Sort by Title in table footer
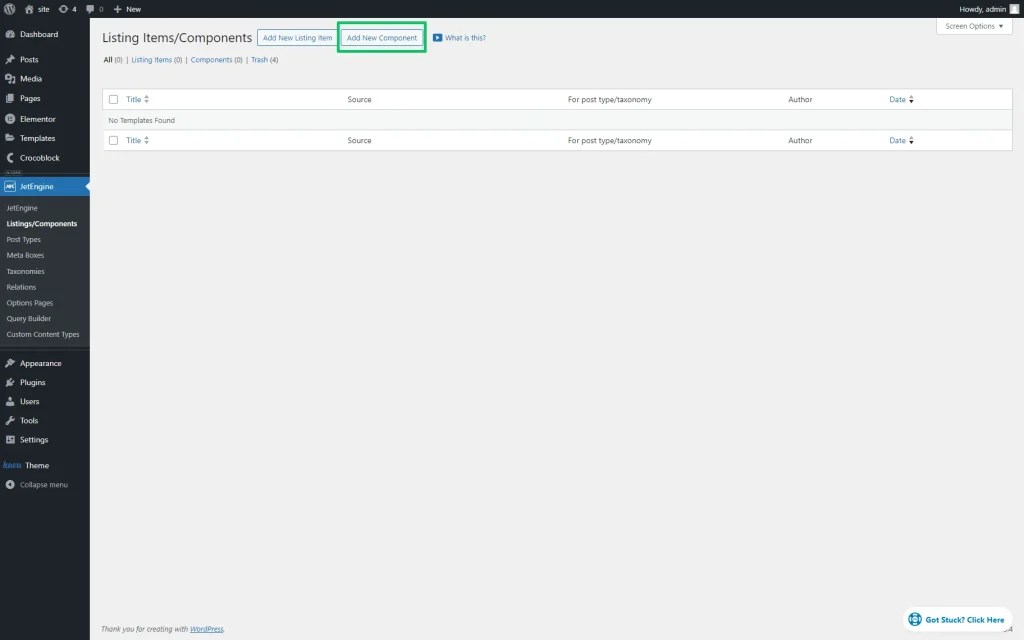 (x=137, y=140)
